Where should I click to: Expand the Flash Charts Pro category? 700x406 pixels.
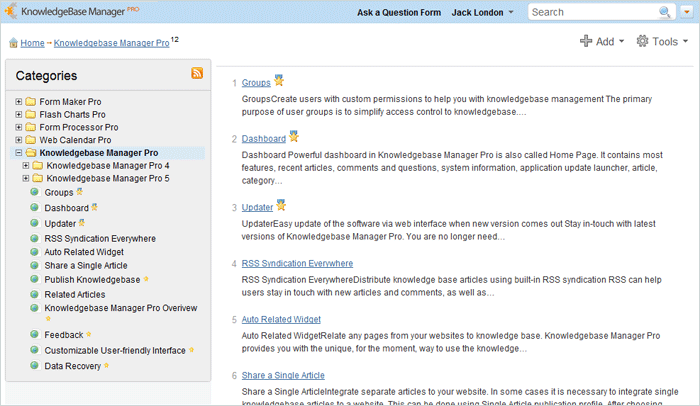coord(18,114)
